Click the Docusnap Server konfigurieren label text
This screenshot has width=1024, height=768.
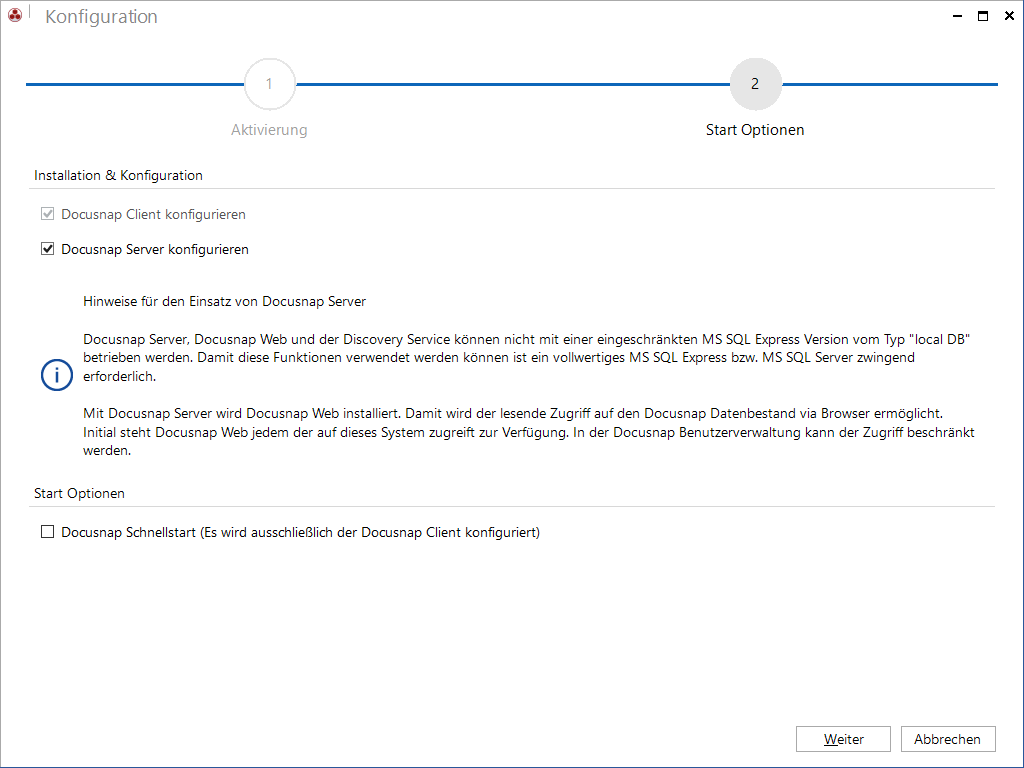pos(155,249)
